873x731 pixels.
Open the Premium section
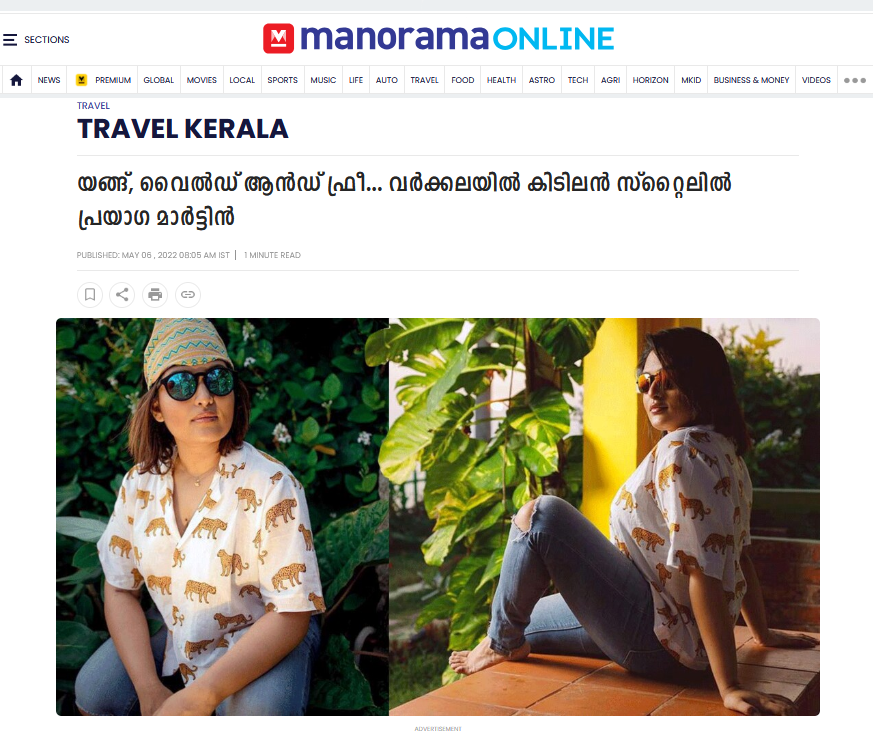pos(103,80)
